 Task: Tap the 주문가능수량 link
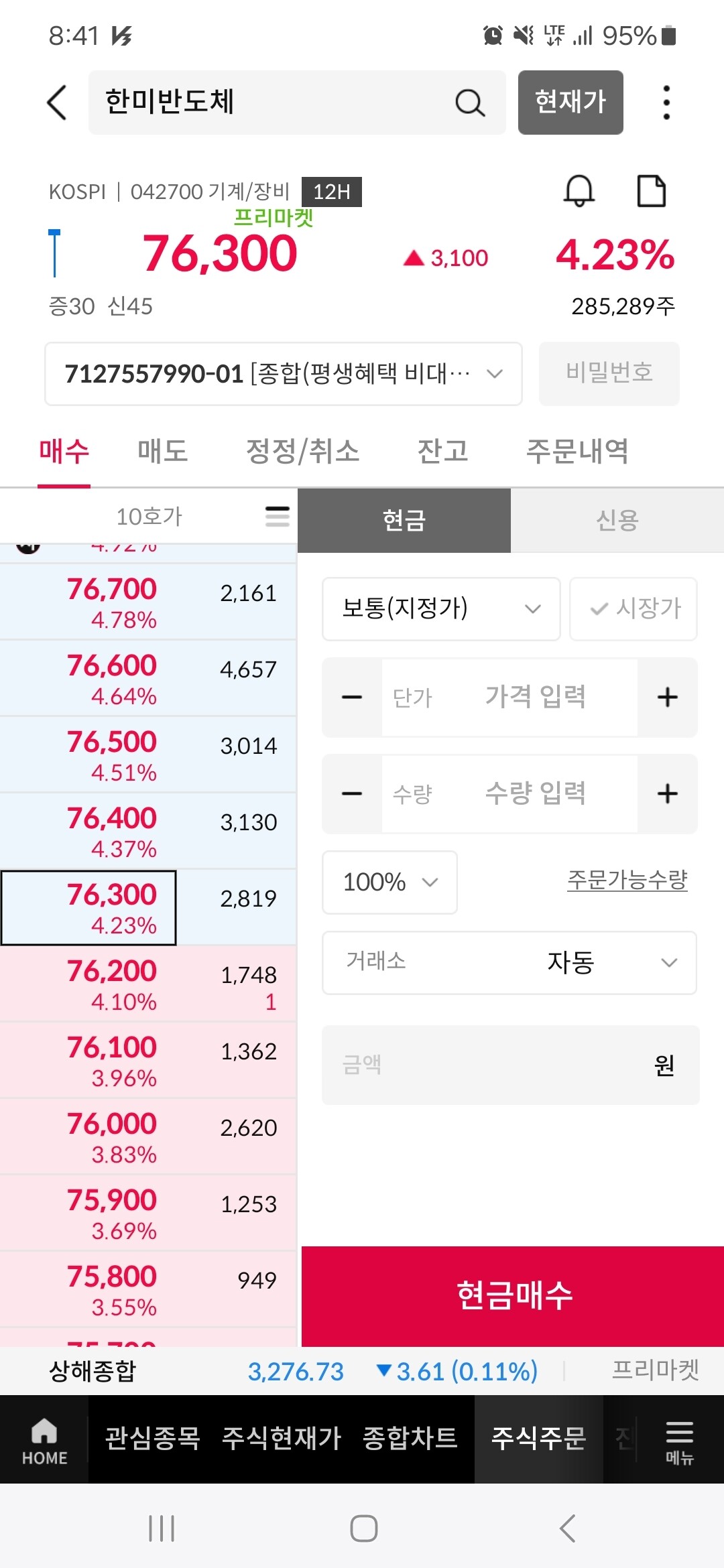coord(627,879)
